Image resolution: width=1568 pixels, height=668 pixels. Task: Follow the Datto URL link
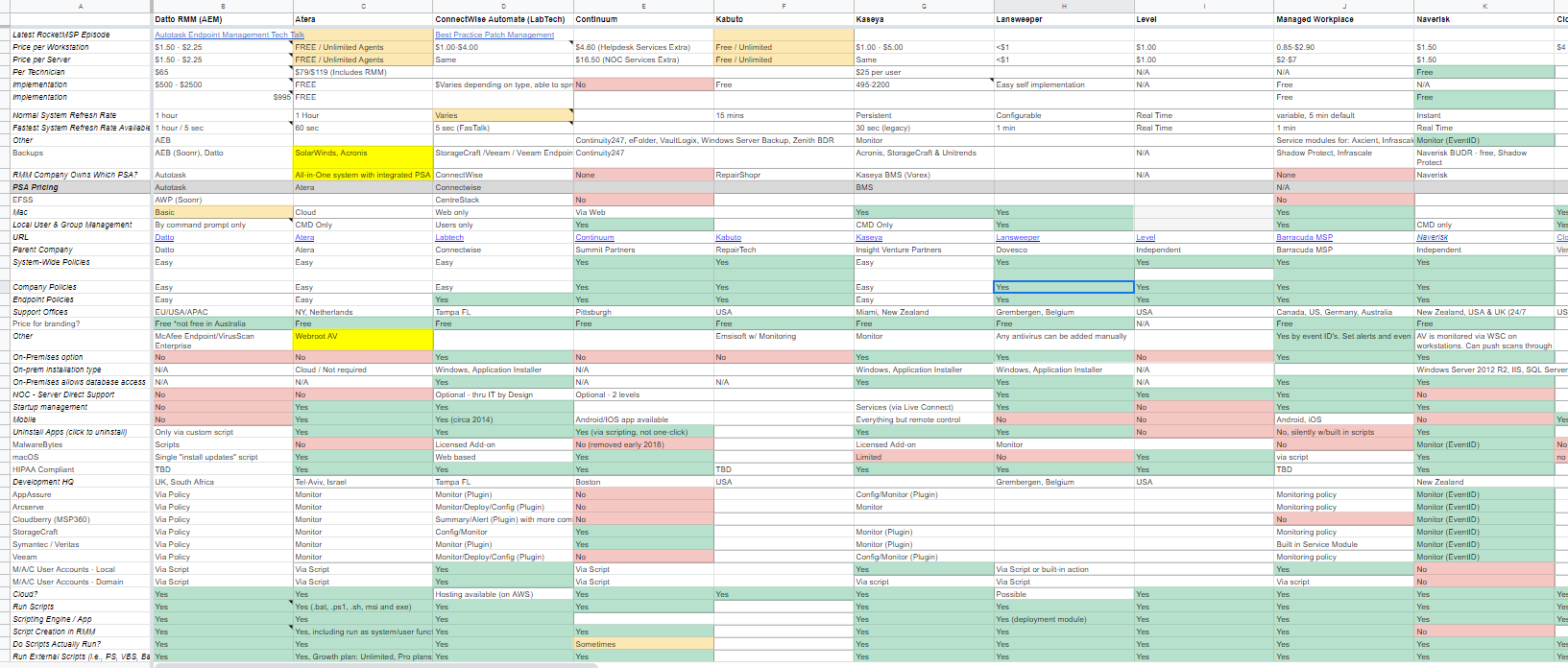[165, 237]
